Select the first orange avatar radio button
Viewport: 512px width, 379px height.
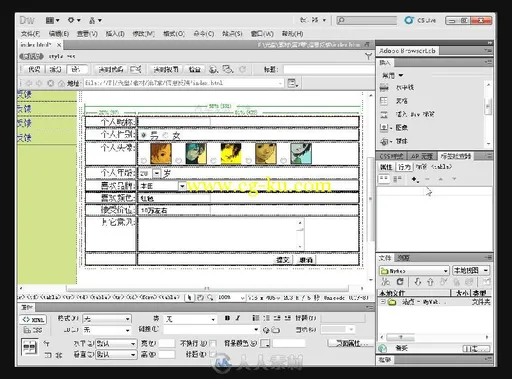(x=143, y=161)
